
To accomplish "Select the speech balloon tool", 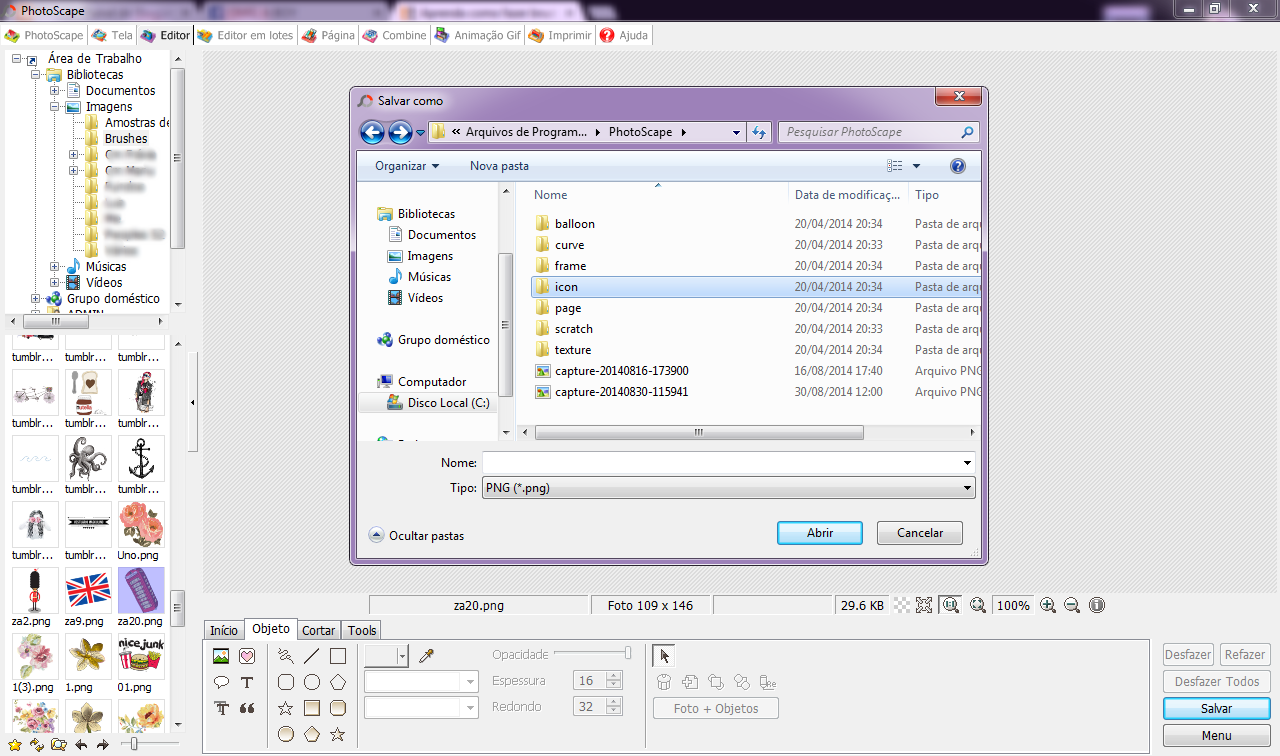I will point(221,682).
